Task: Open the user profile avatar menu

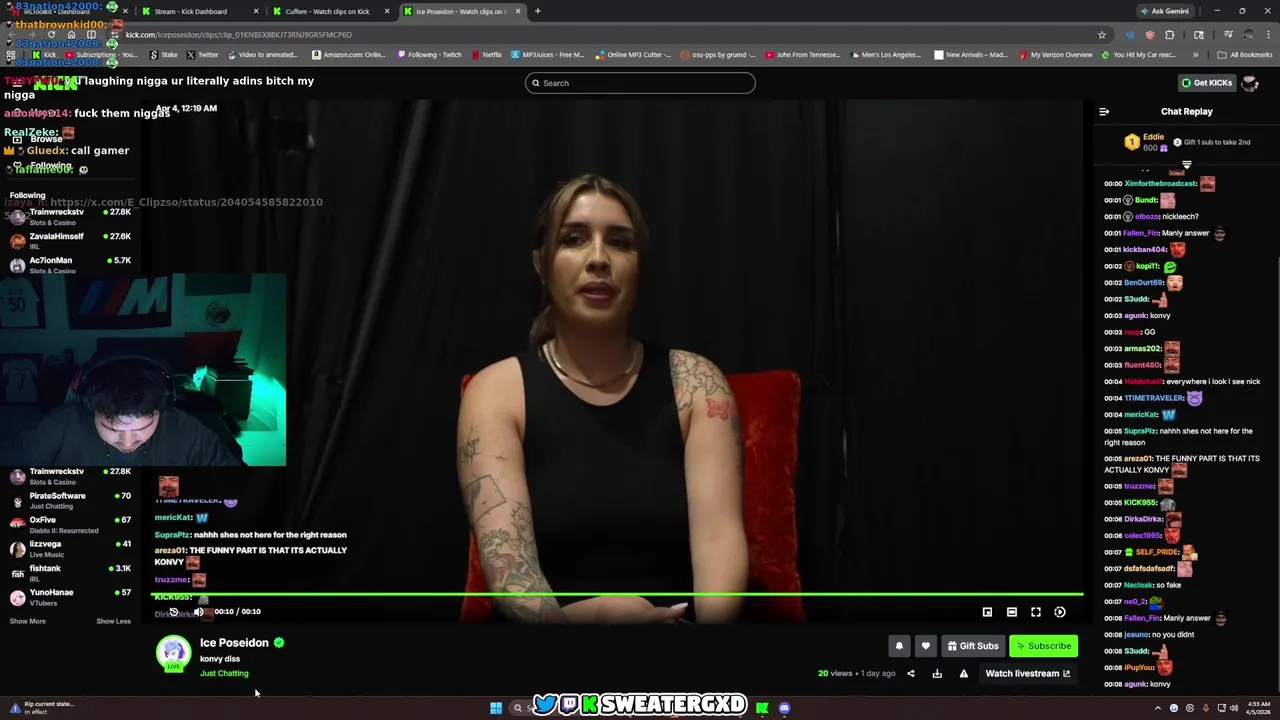Action: click(1250, 83)
